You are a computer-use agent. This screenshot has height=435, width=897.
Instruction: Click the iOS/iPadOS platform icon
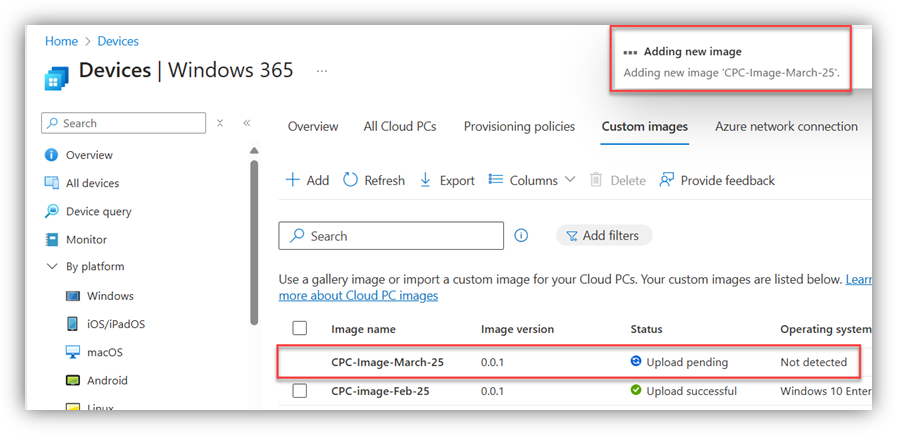tap(73, 324)
